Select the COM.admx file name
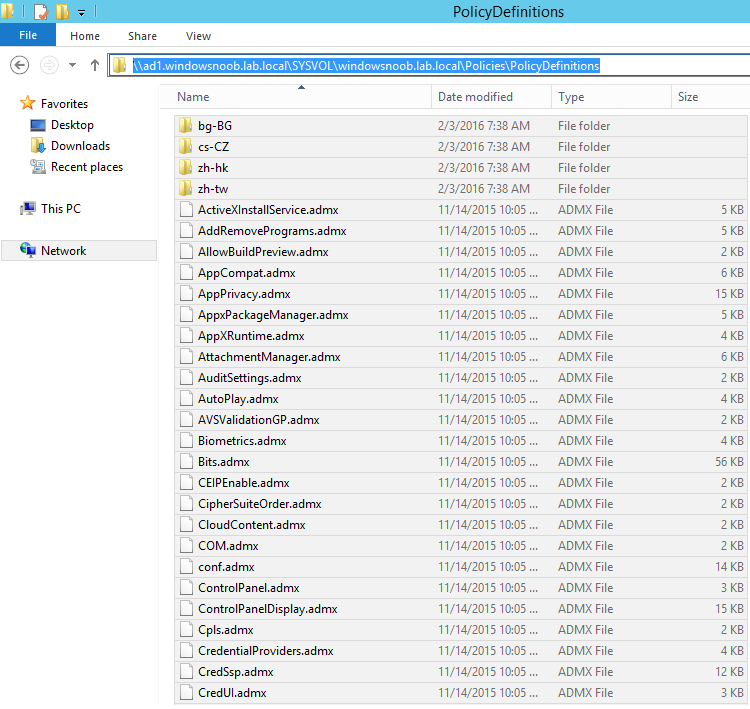This screenshot has height=709, width=750. 228,546
